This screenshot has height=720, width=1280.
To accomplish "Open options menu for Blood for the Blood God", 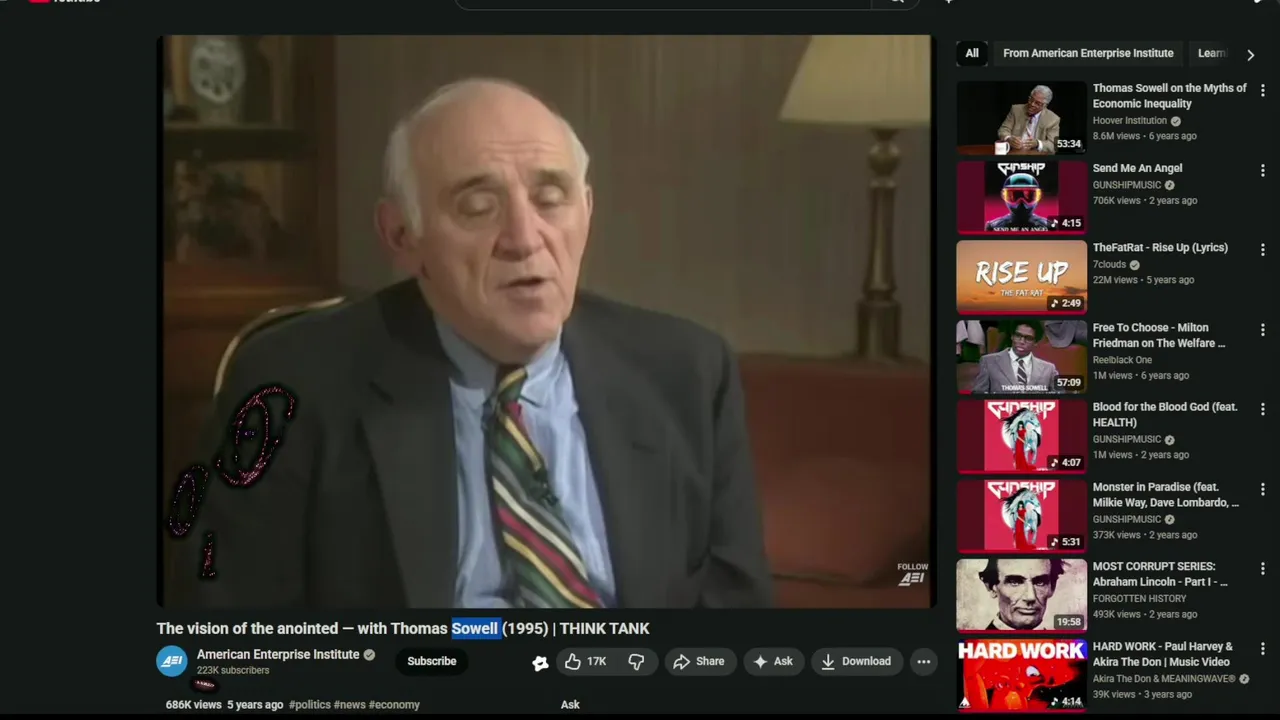I will click(x=1262, y=410).
